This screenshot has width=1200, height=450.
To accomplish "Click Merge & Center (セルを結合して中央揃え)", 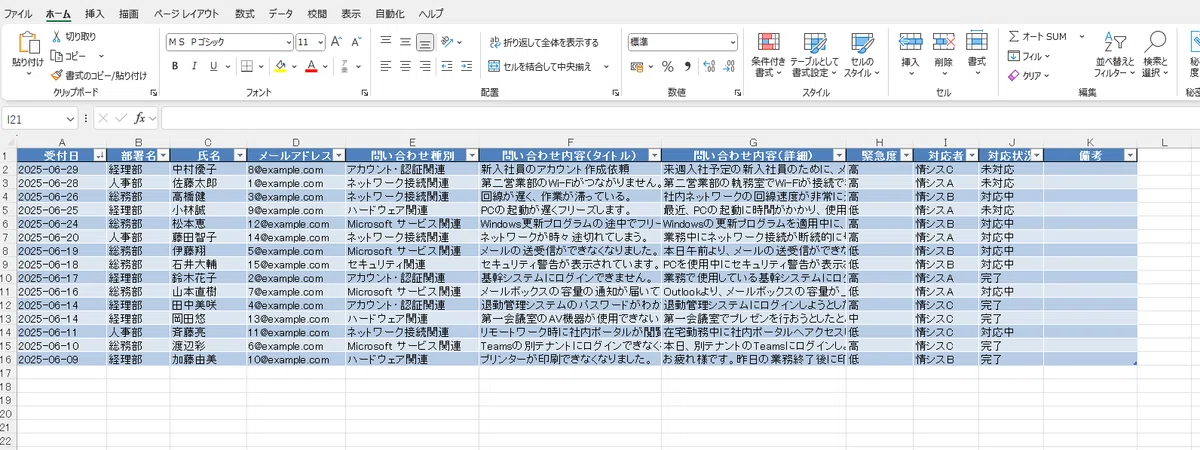I will (x=540, y=66).
